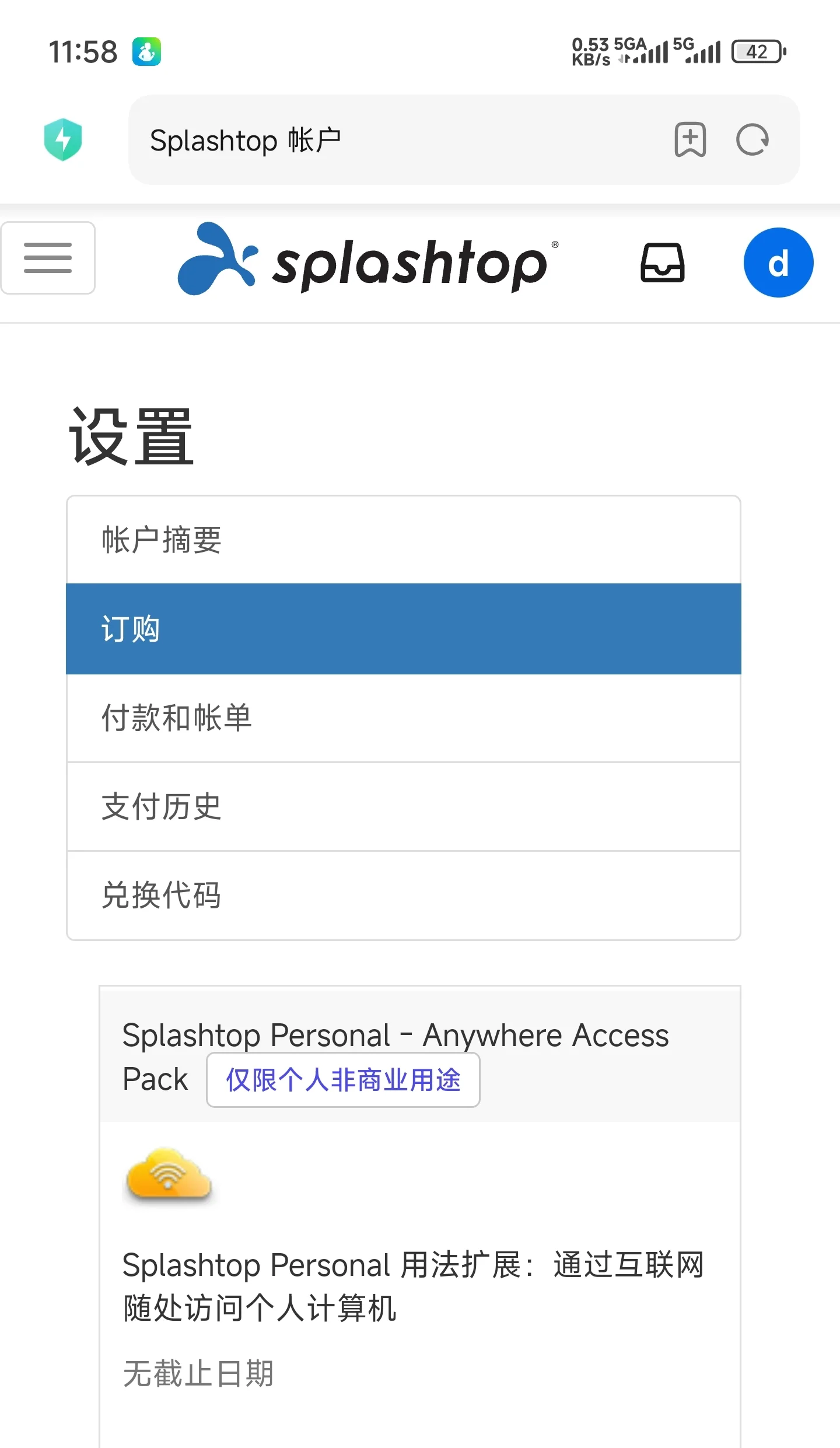840x1448 pixels.
Task: Tap the green shield security icon
Action: click(x=63, y=140)
